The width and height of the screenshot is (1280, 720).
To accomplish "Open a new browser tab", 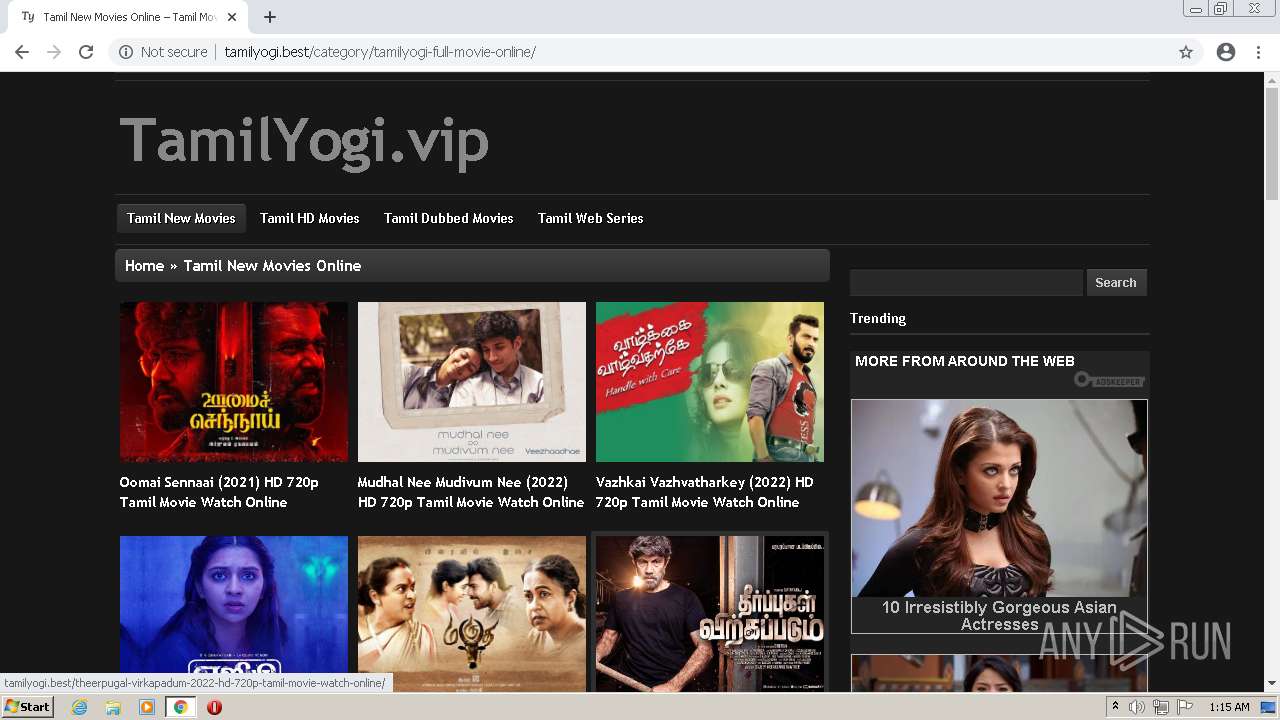I will pyautogui.click(x=270, y=17).
